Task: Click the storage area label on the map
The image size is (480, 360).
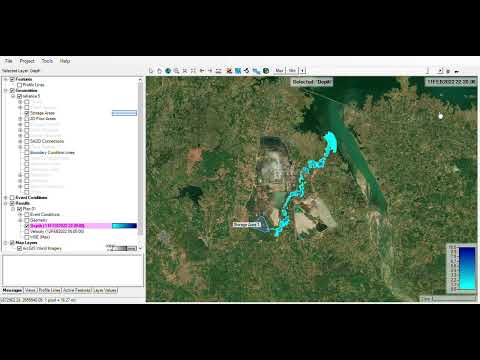Action: coord(247,225)
